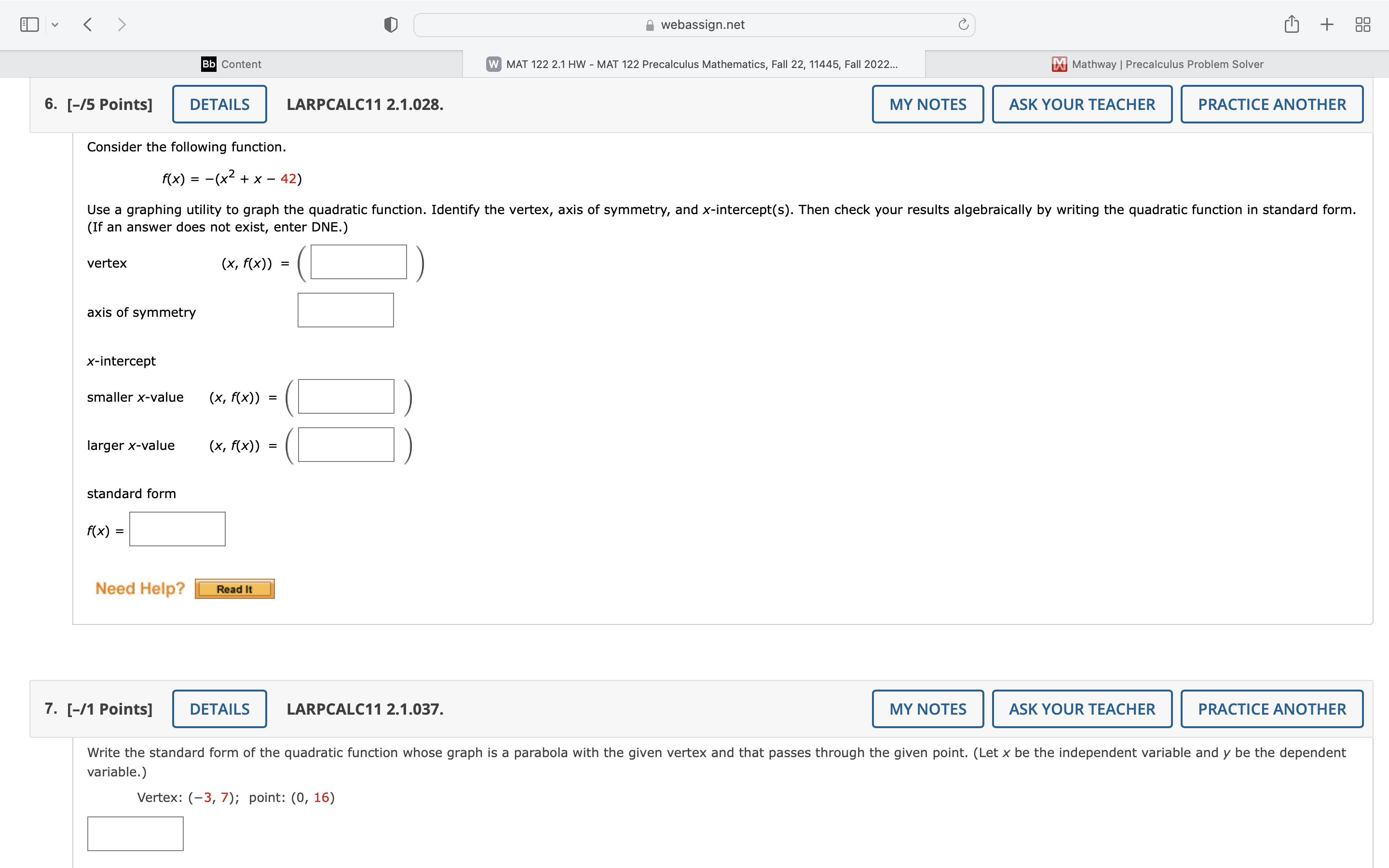The width and height of the screenshot is (1389, 868).
Task: Show tab overview grid icon
Action: click(x=1362, y=25)
